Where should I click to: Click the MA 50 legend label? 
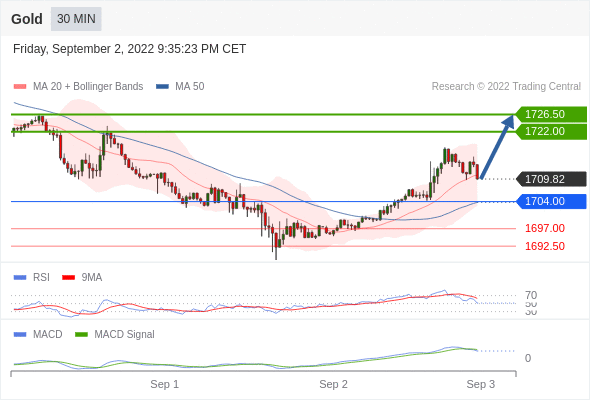coord(190,87)
